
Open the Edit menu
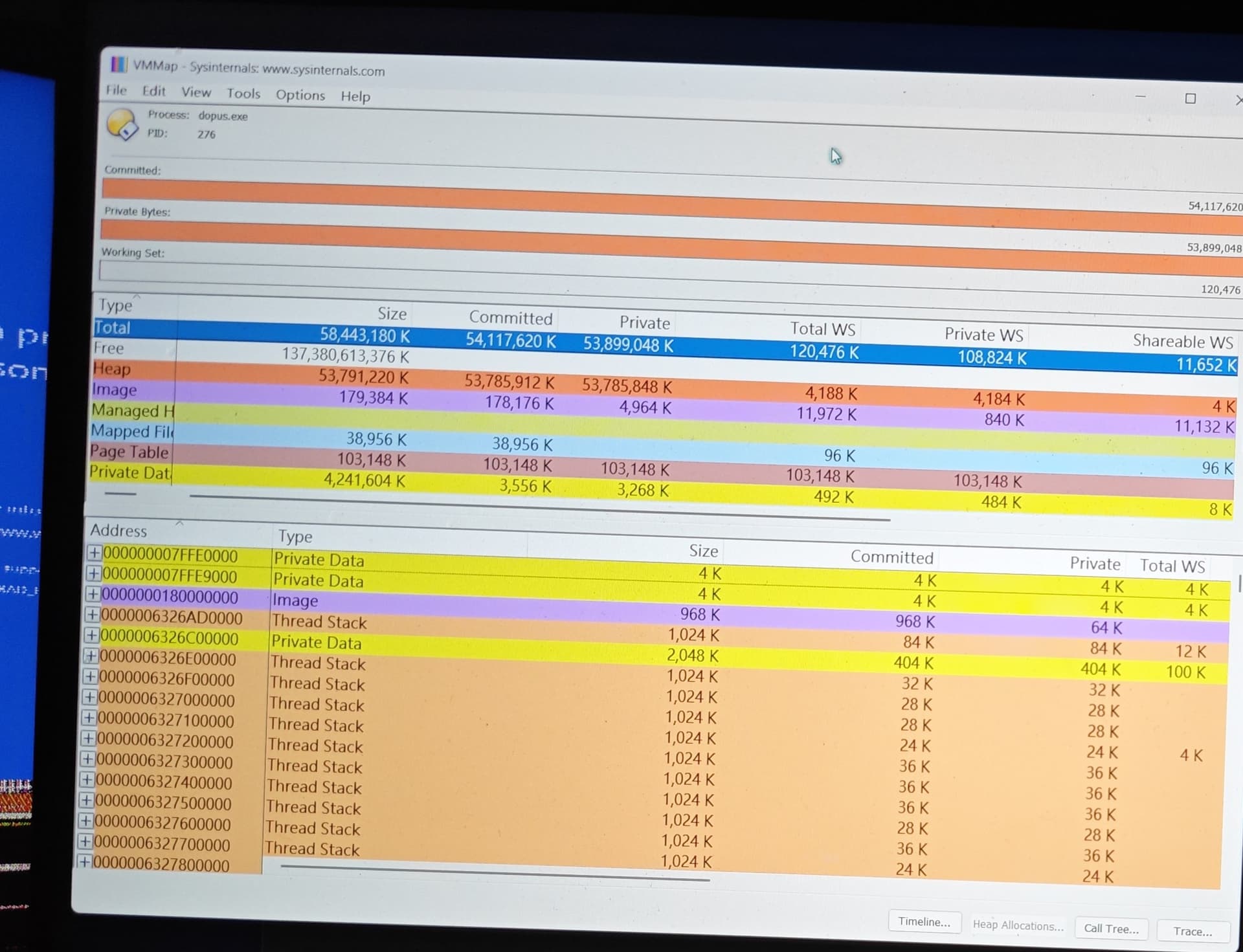click(x=154, y=91)
